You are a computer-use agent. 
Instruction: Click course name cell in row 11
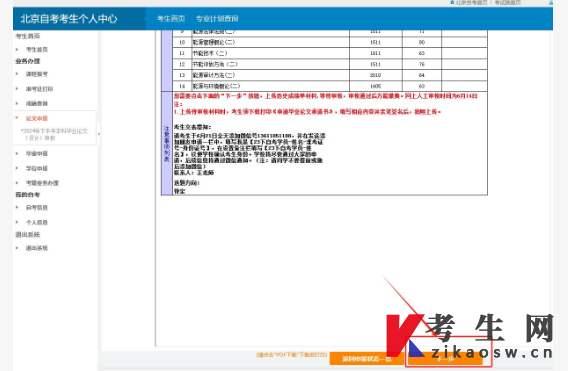[x=270, y=53]
